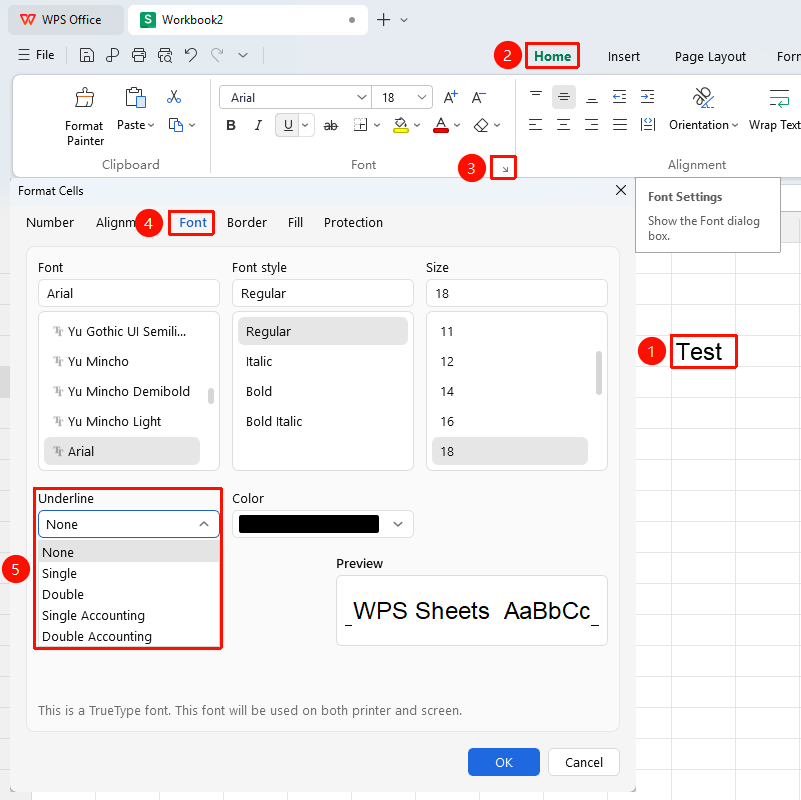Screen dimensions: 801x800
Task: Click the Font name input field in dialog
Action: (129, 293)
